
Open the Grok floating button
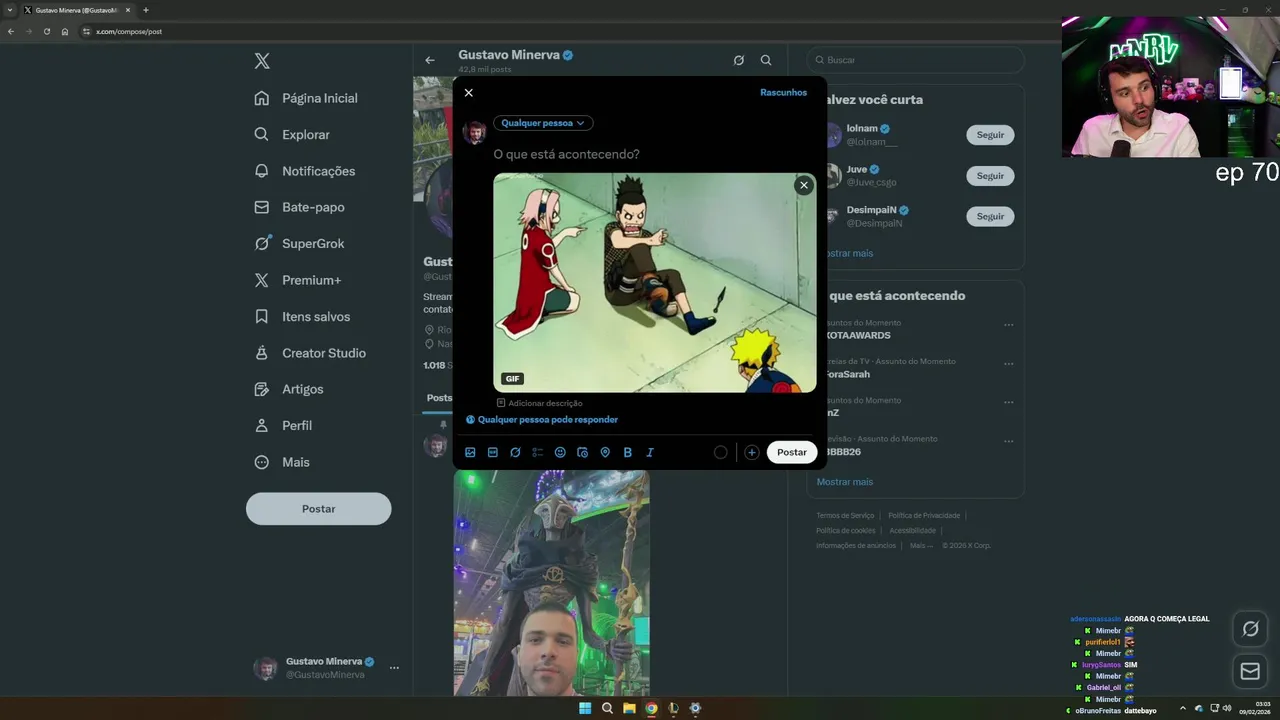(1250, 629)
